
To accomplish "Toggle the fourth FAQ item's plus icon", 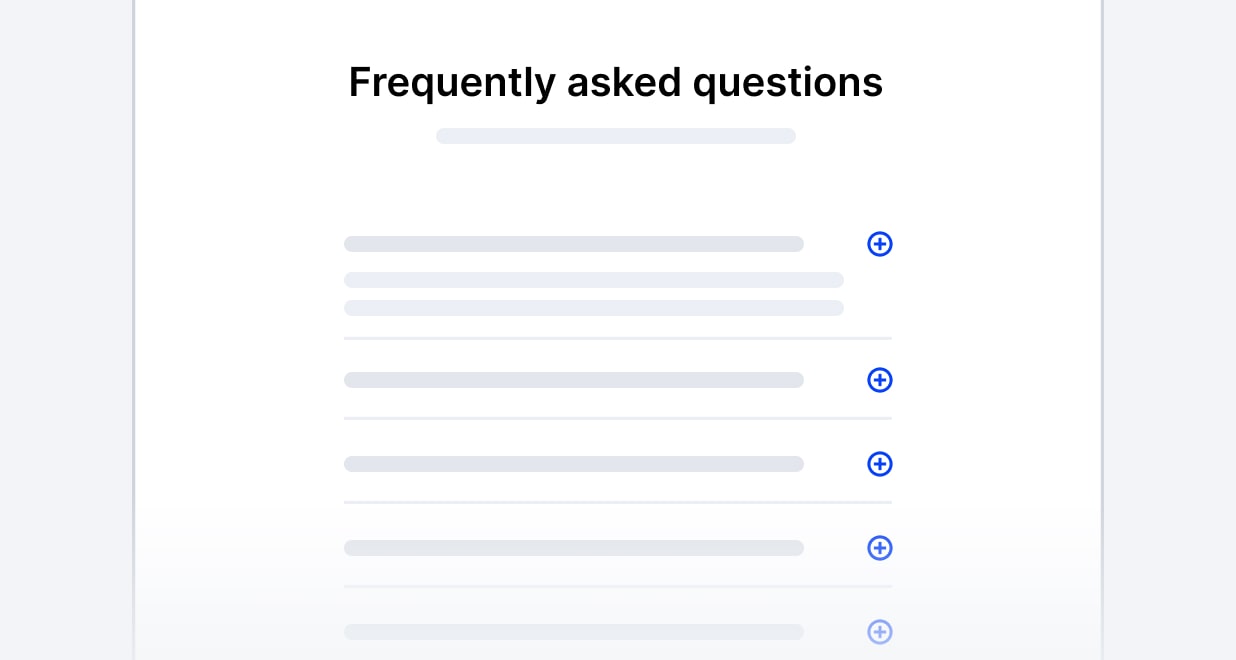I will pos(880,548).
